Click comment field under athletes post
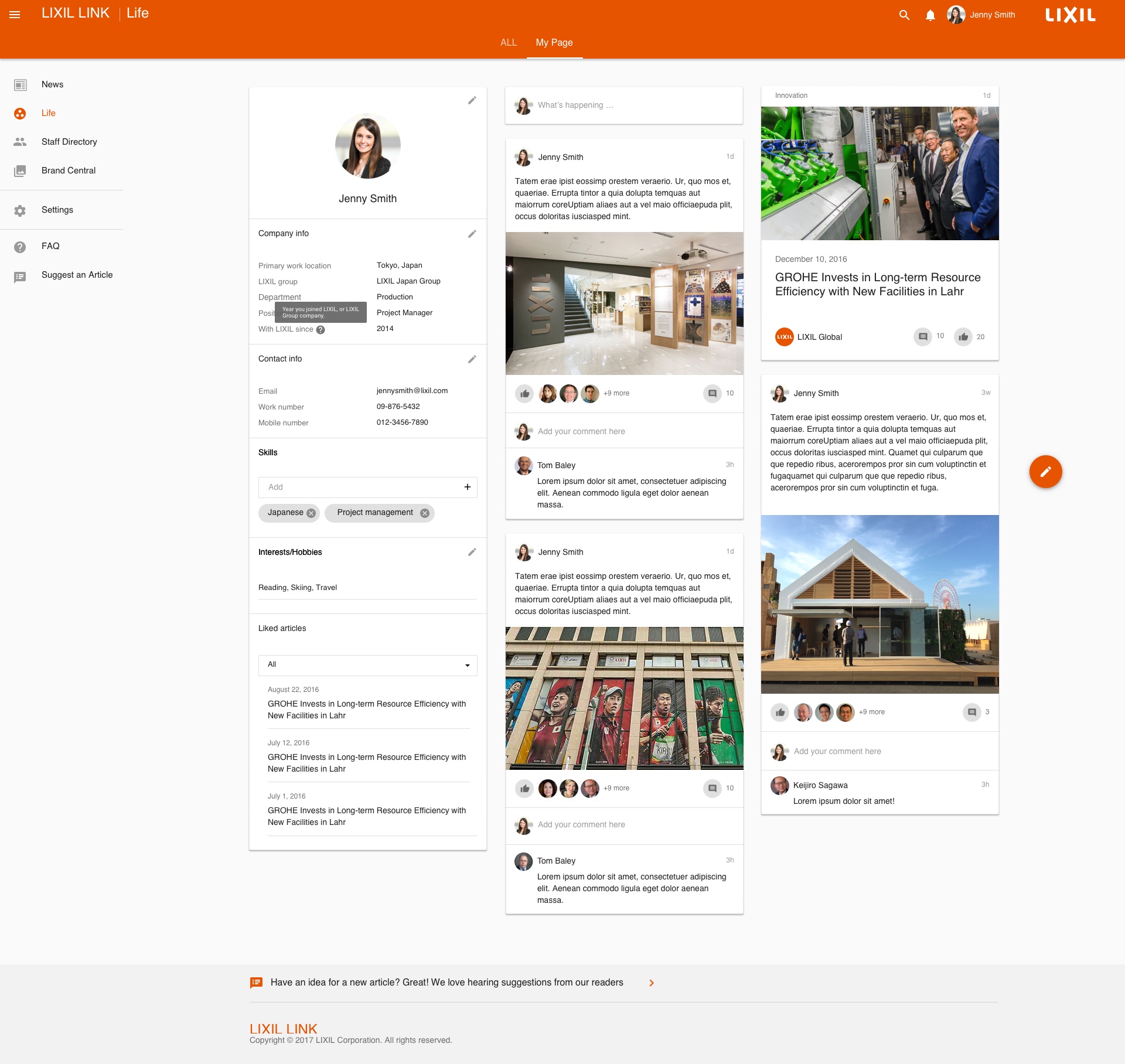 click(624, 825)
